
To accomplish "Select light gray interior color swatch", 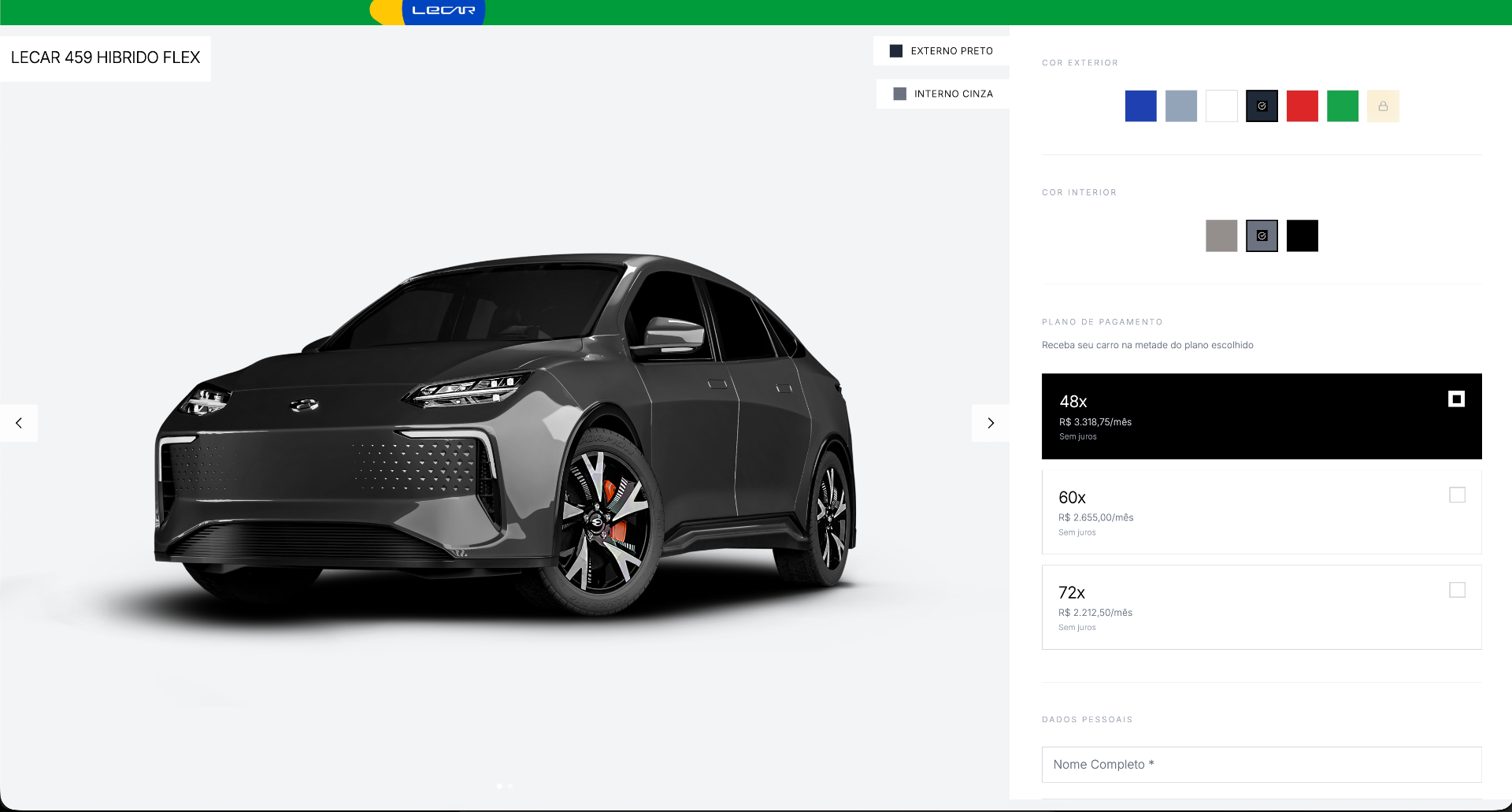I will tap(1221, 235).
